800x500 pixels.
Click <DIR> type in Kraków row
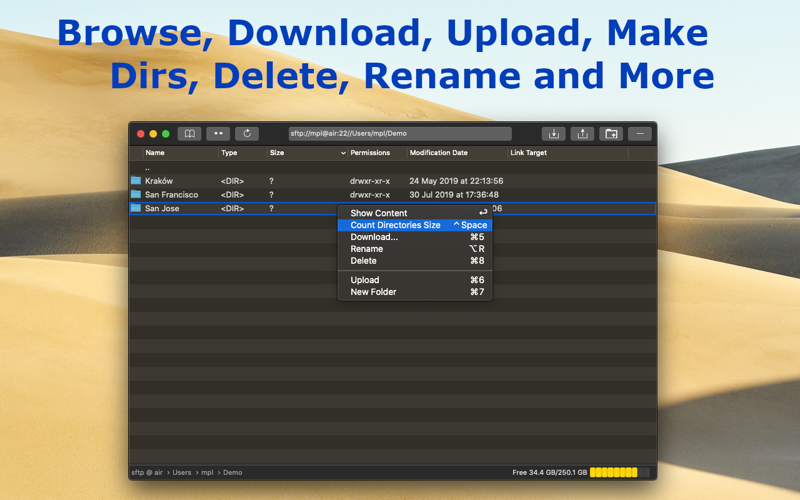point(232,181)
